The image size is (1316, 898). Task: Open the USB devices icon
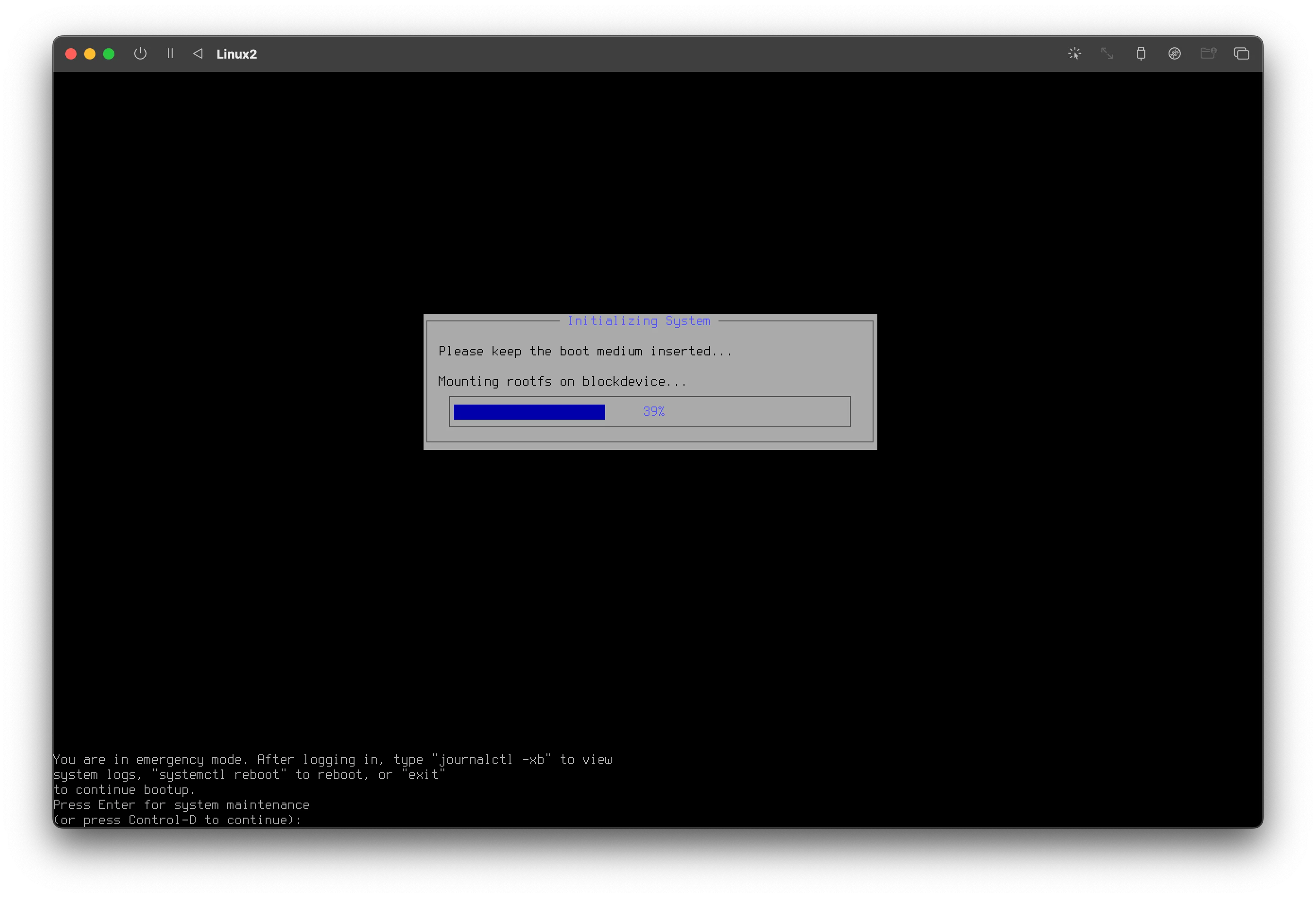pyautogui.click(x=1141, y=54)
